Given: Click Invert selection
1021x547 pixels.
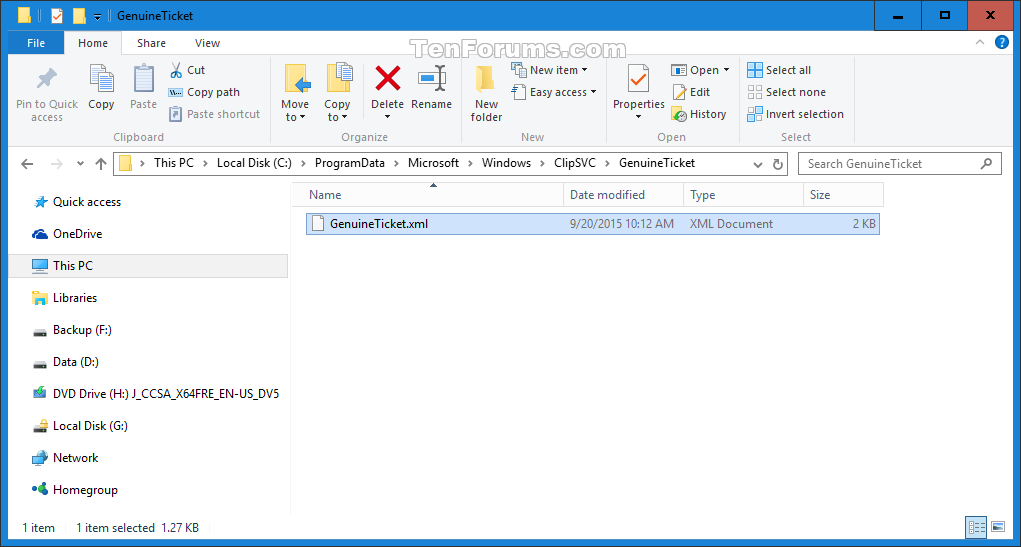Looking at the screenshot, I should pyautogui.click(x=795, y=114).
